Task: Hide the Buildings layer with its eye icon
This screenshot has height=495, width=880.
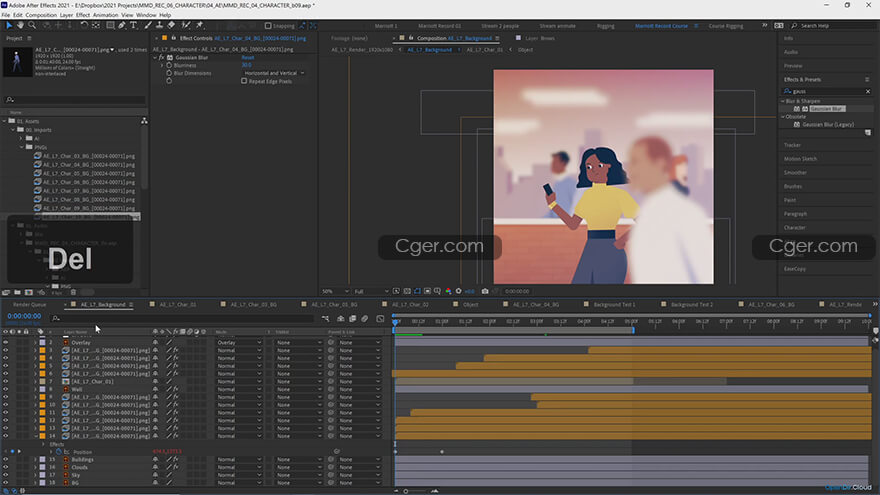Action: click(6, 459)
